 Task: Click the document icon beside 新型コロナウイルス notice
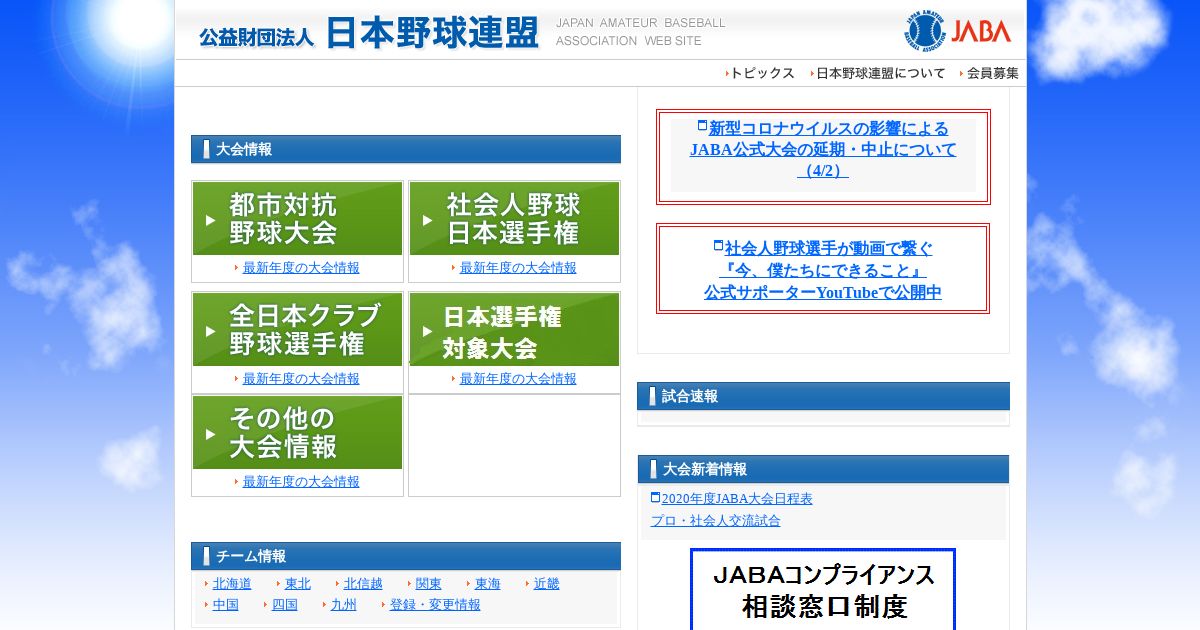[702, 126]
